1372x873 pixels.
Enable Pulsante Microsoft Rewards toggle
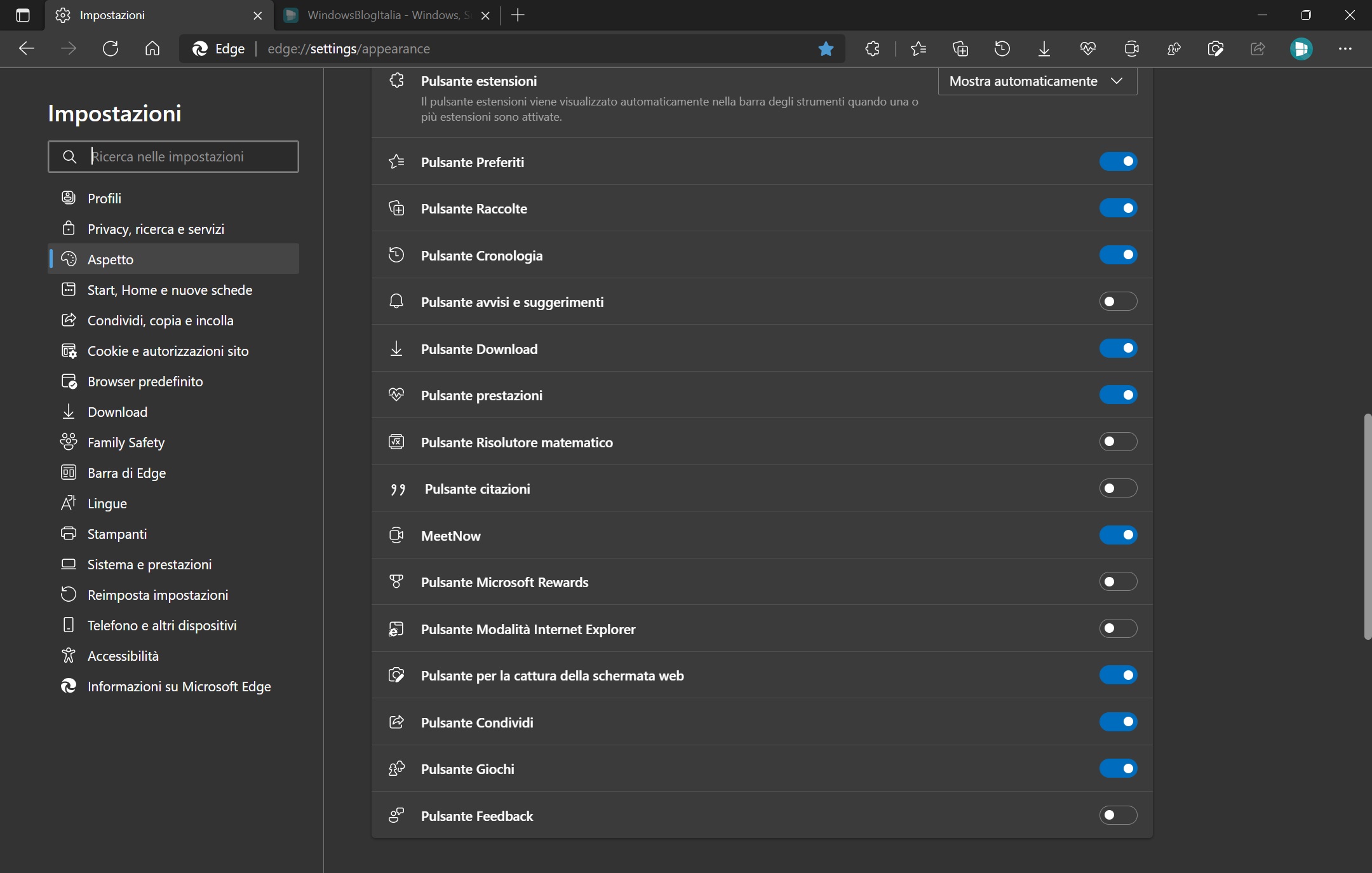(1118, 581)
